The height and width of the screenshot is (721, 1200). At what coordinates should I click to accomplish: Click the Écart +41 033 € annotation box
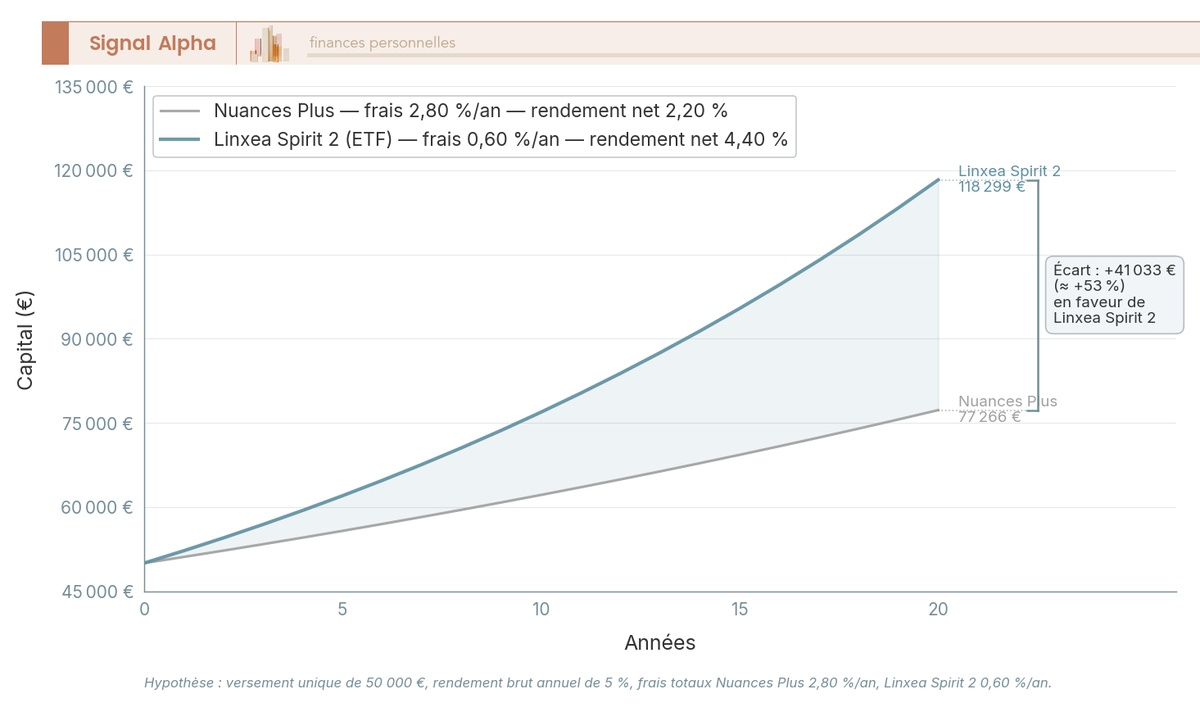click(x=1114, y=294)
